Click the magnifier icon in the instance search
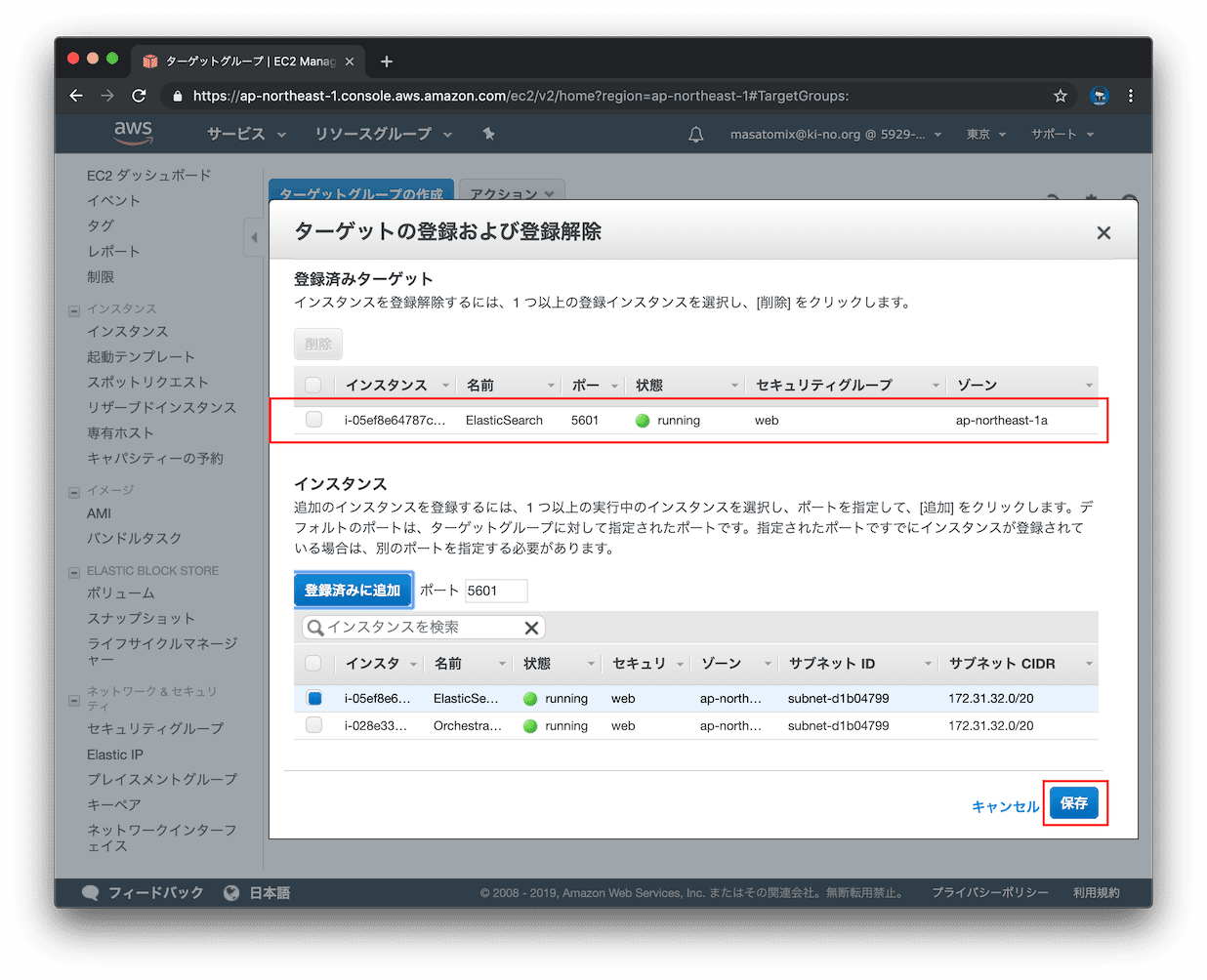This screenshot has height=980, width=1207. point(315,628)
